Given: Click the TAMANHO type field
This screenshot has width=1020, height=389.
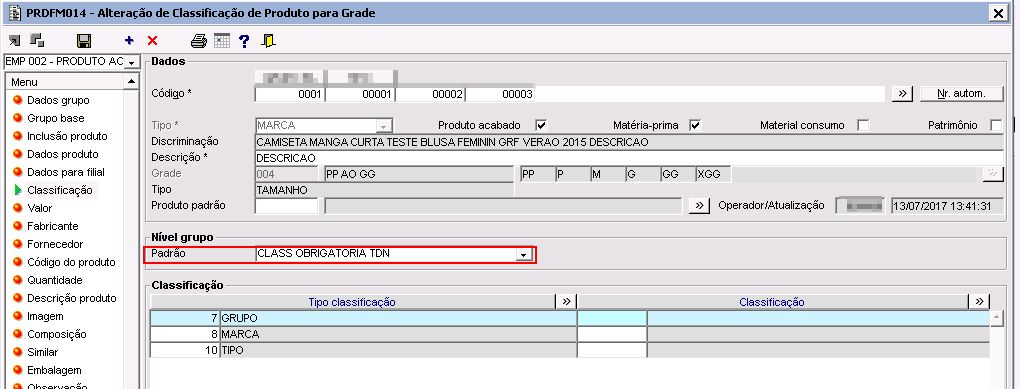Looking at the screenshot, I should [384, 190].
